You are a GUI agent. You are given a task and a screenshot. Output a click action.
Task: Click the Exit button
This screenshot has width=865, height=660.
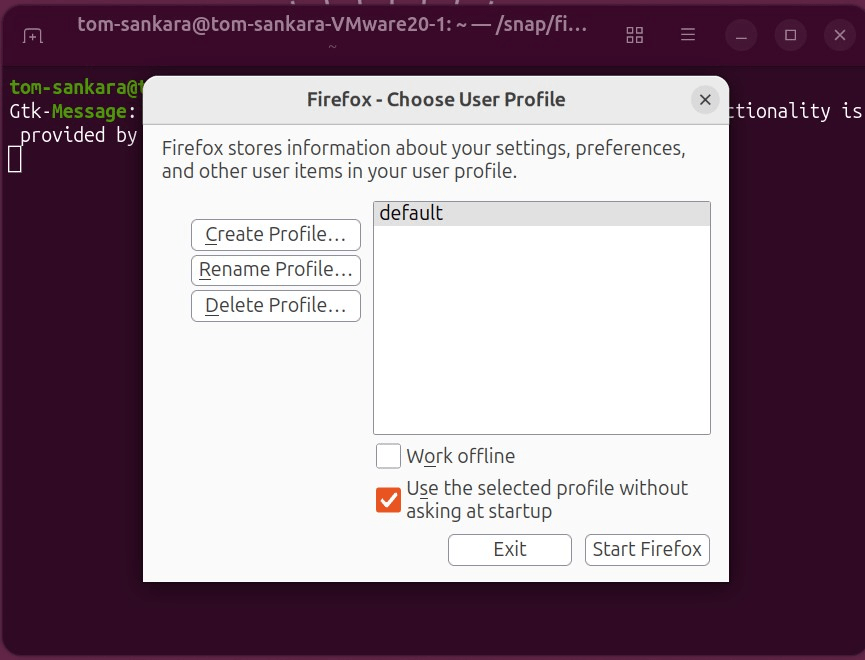click(510, 550)
